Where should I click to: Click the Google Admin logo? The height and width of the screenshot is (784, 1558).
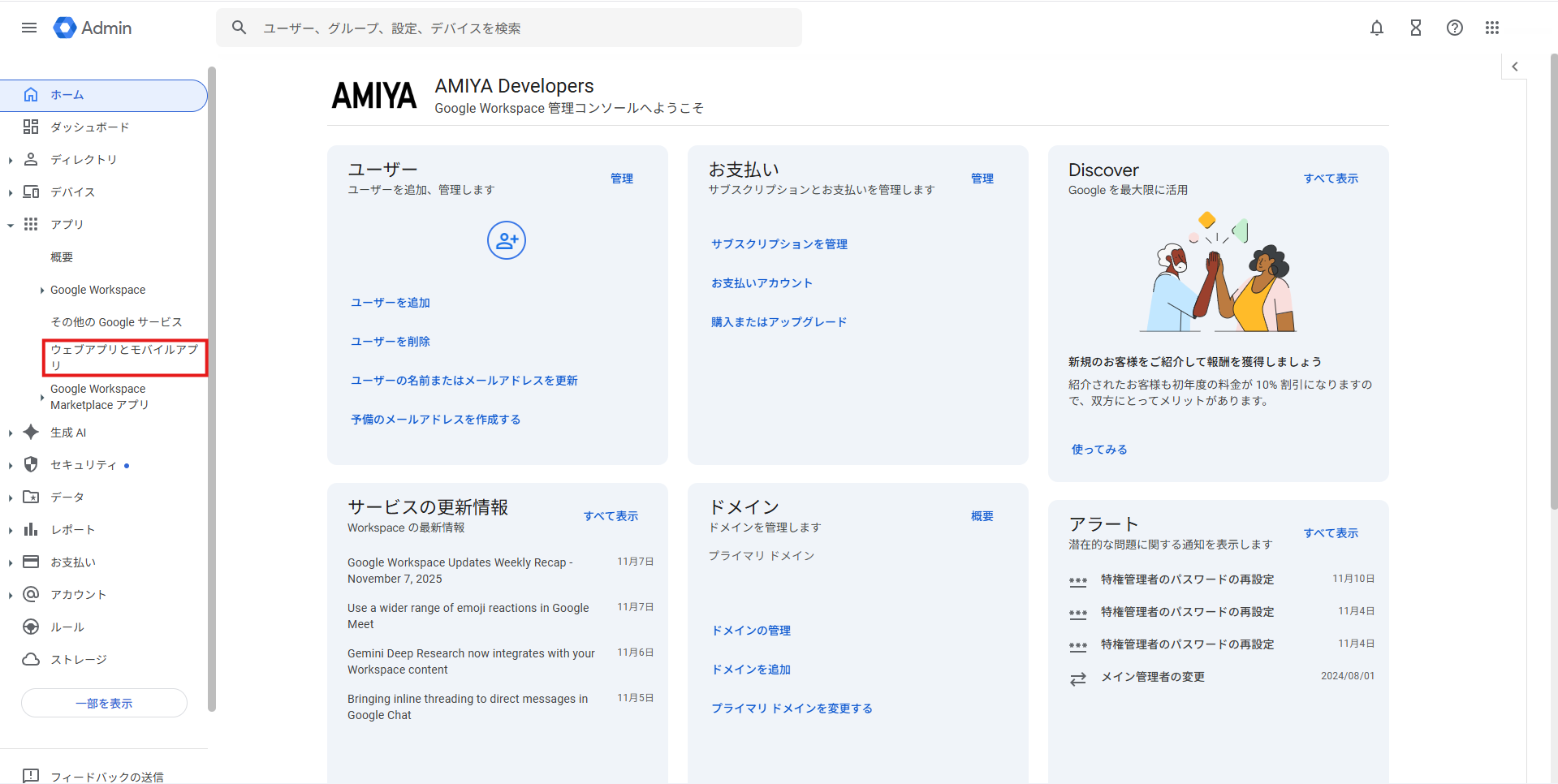point(93,28)
